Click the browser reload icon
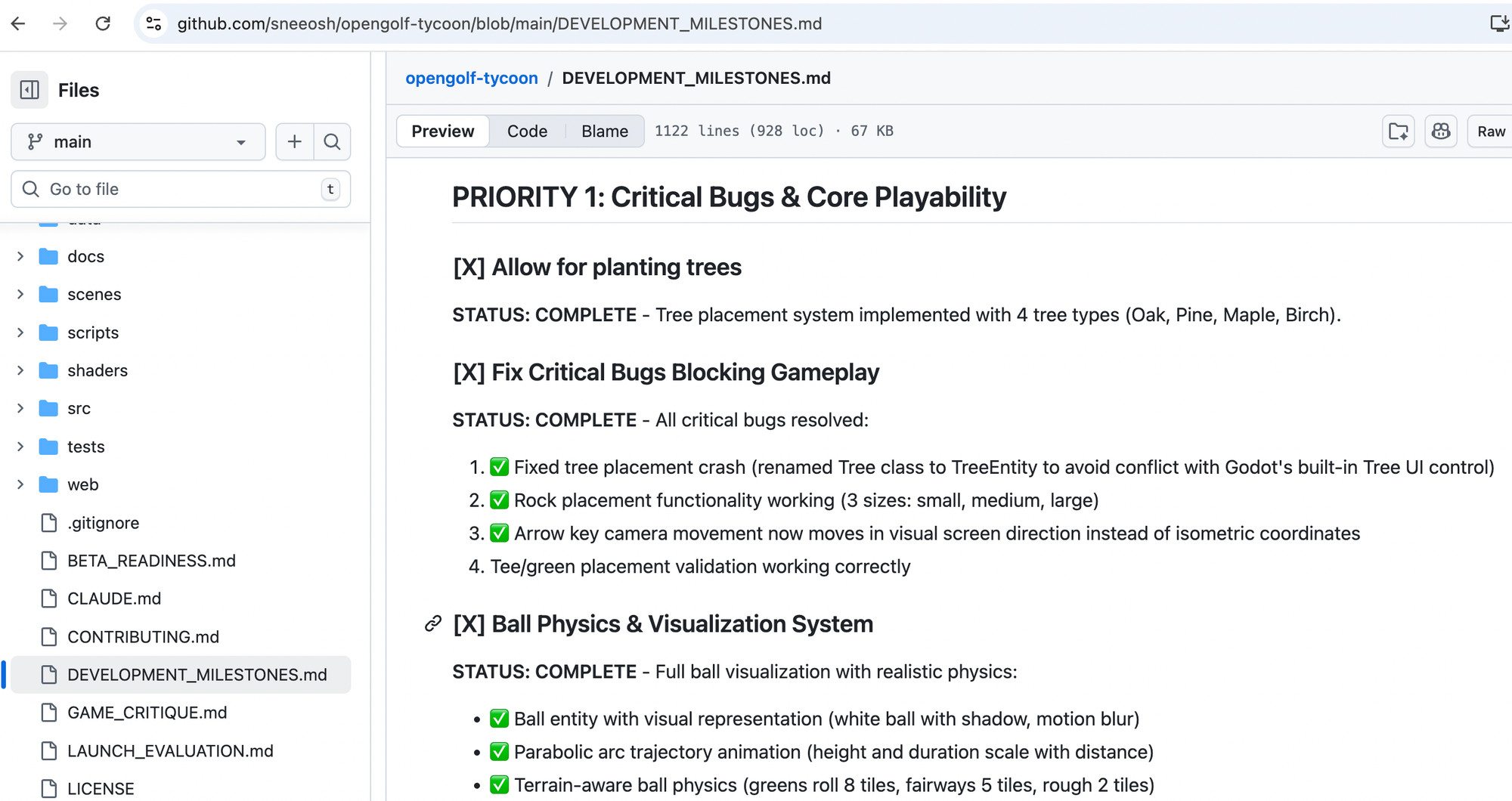1512x801 pixels. point(103,23)
